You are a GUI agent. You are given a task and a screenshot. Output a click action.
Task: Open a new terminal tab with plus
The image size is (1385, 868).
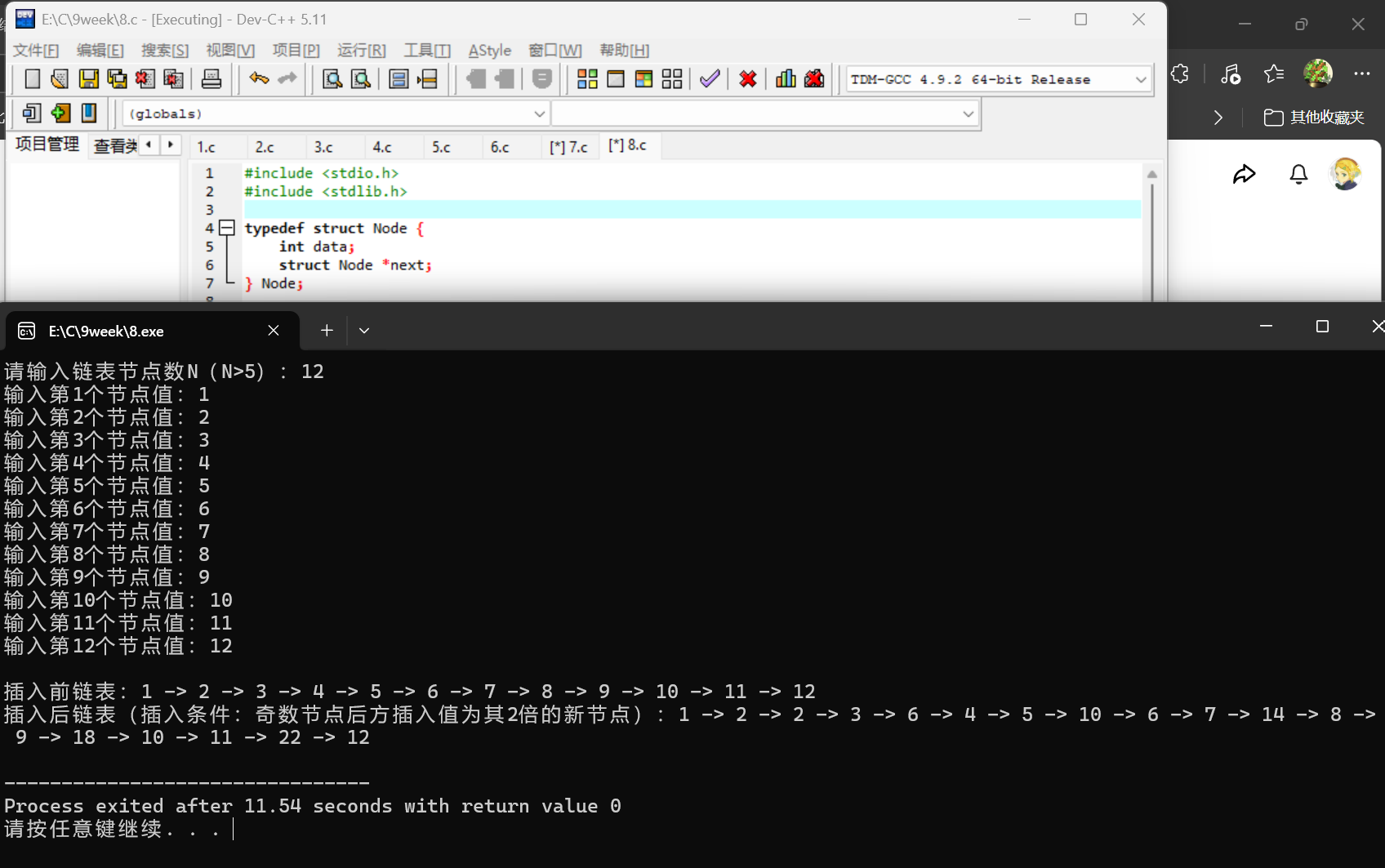327,331
